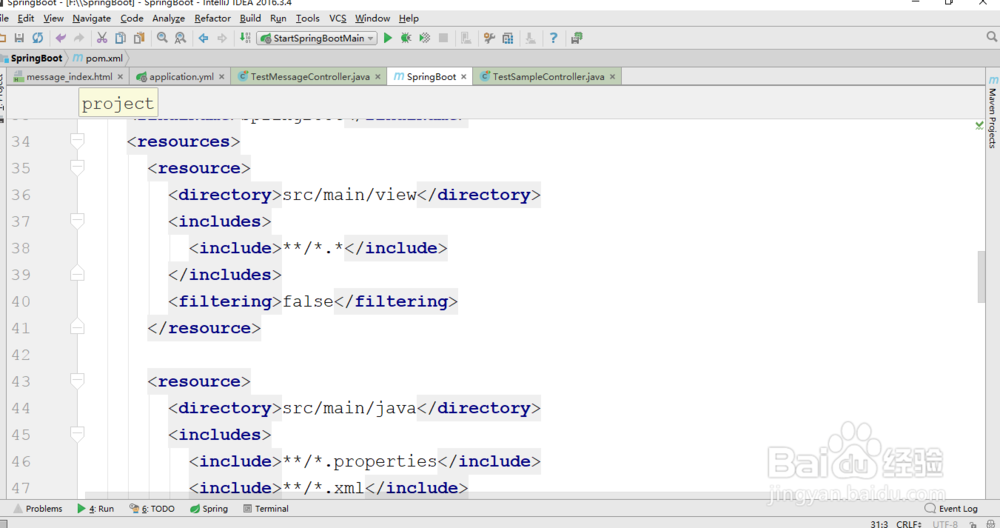Click the project XML breadcrumb tag
1000x528 pixels.
click(x=118, y=103)
